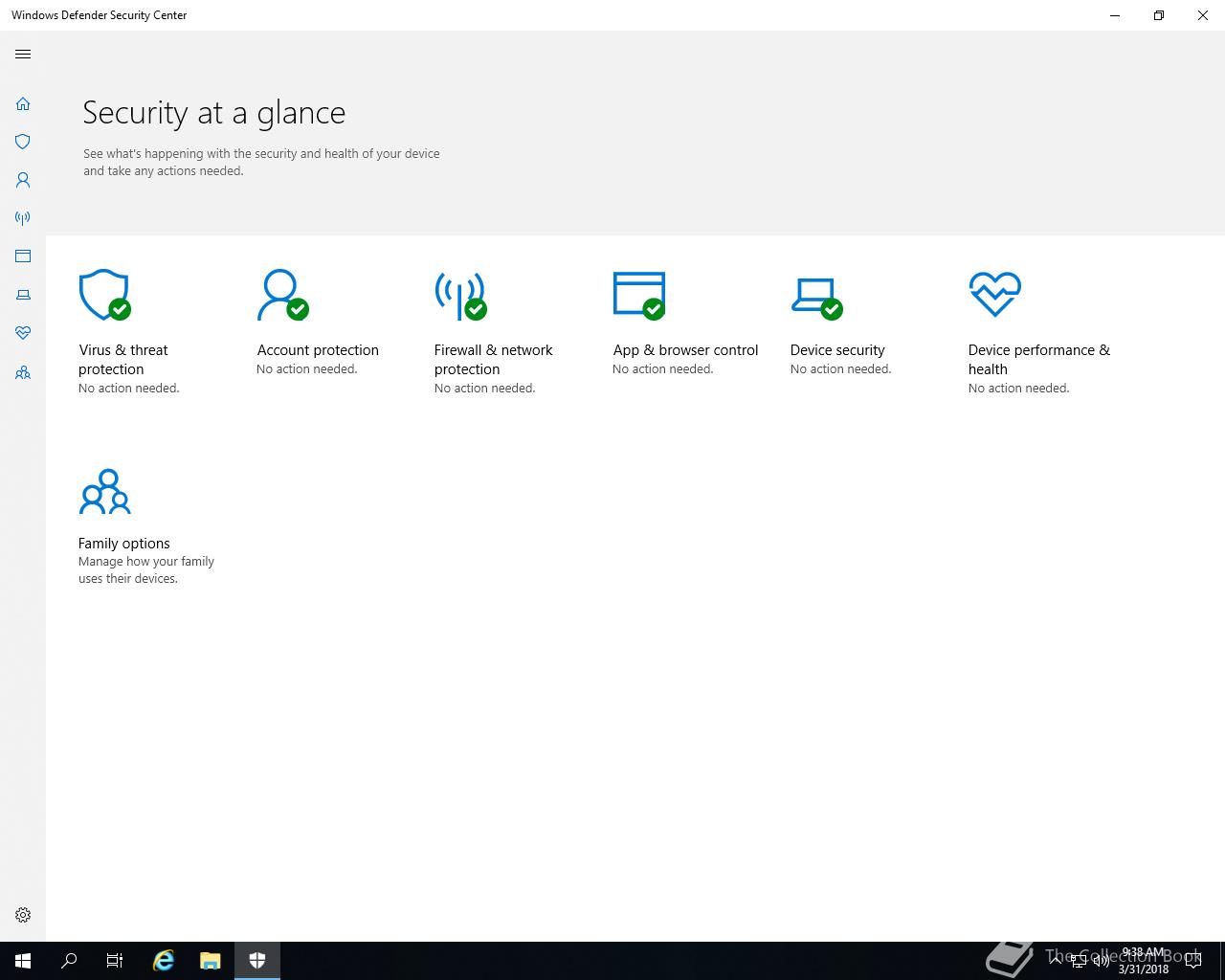Open App & browser control title link
The image size is (1225, 980).
tap(685, 350)
